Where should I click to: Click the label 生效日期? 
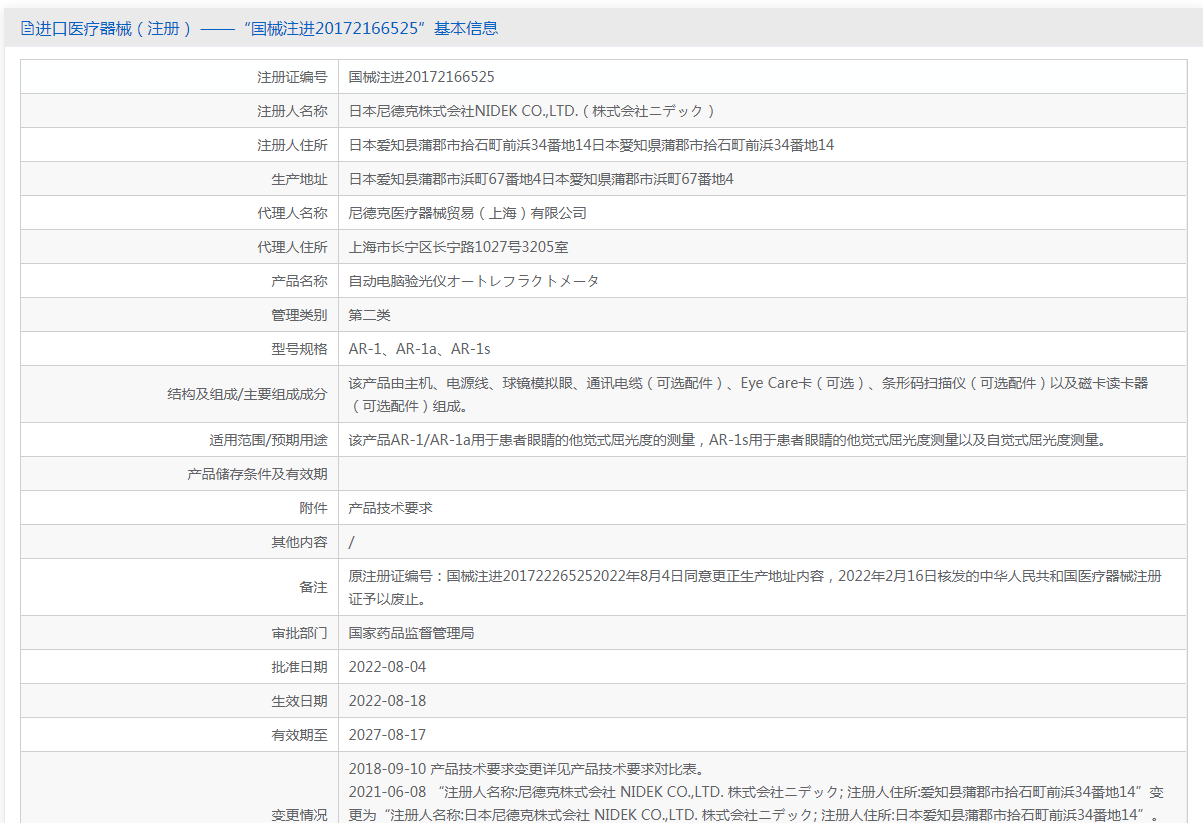click(x=299, y=701)
